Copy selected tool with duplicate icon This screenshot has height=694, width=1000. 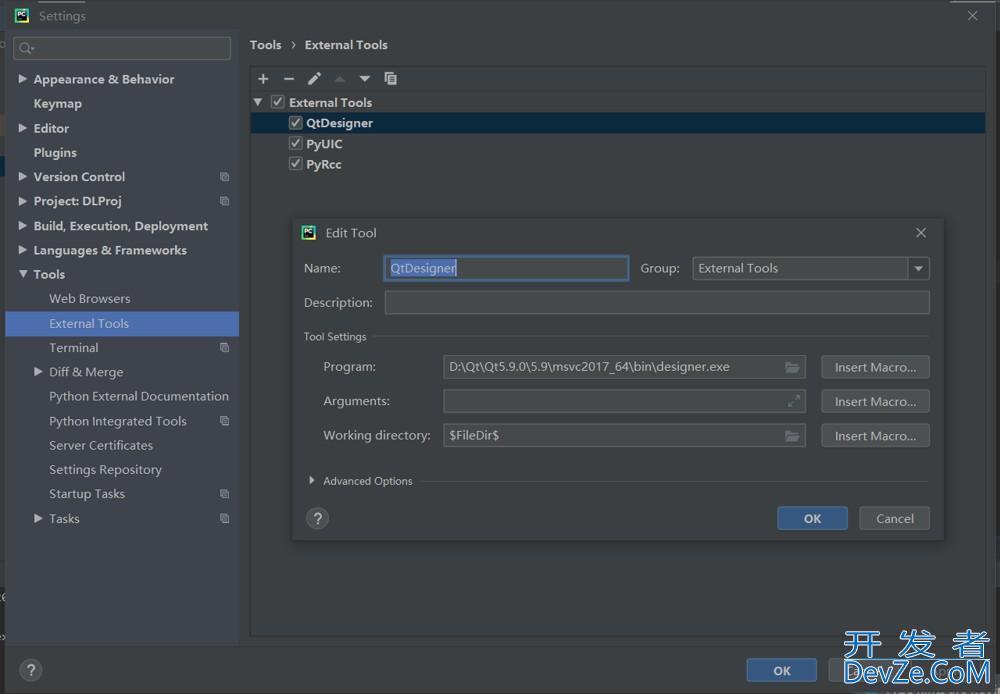coord(390,78)
